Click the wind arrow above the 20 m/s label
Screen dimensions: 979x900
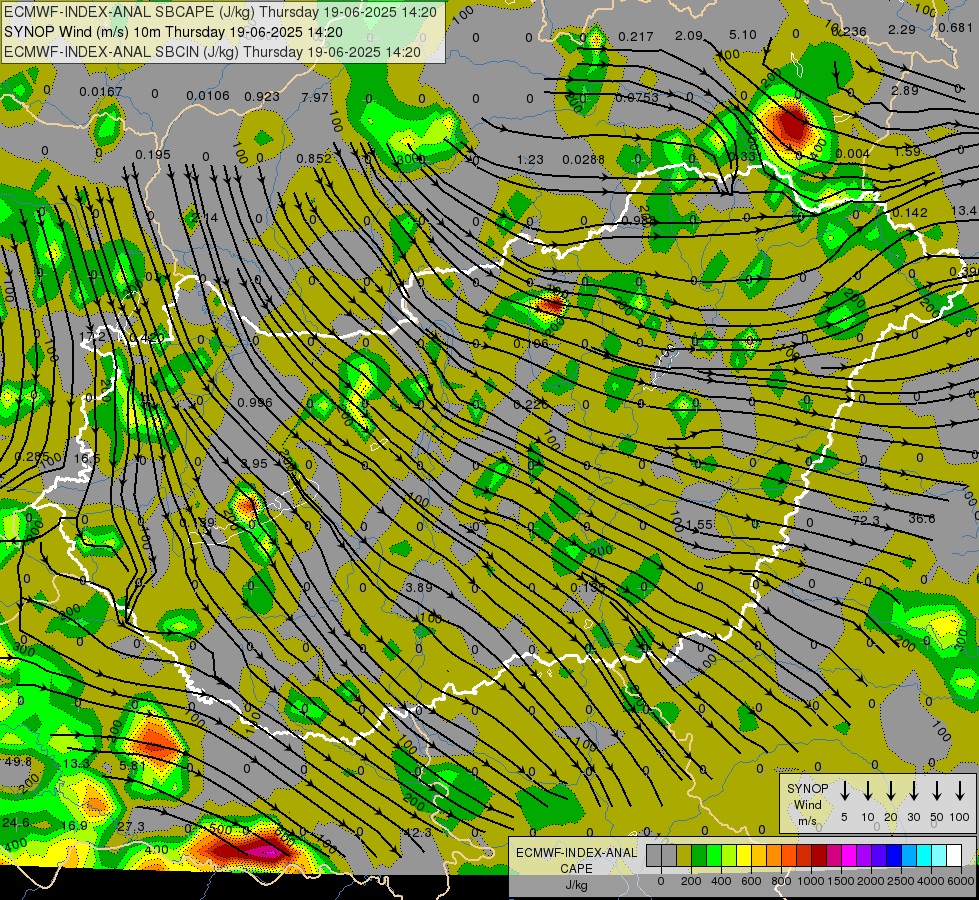pyautogui.click(x=891, y=791)
